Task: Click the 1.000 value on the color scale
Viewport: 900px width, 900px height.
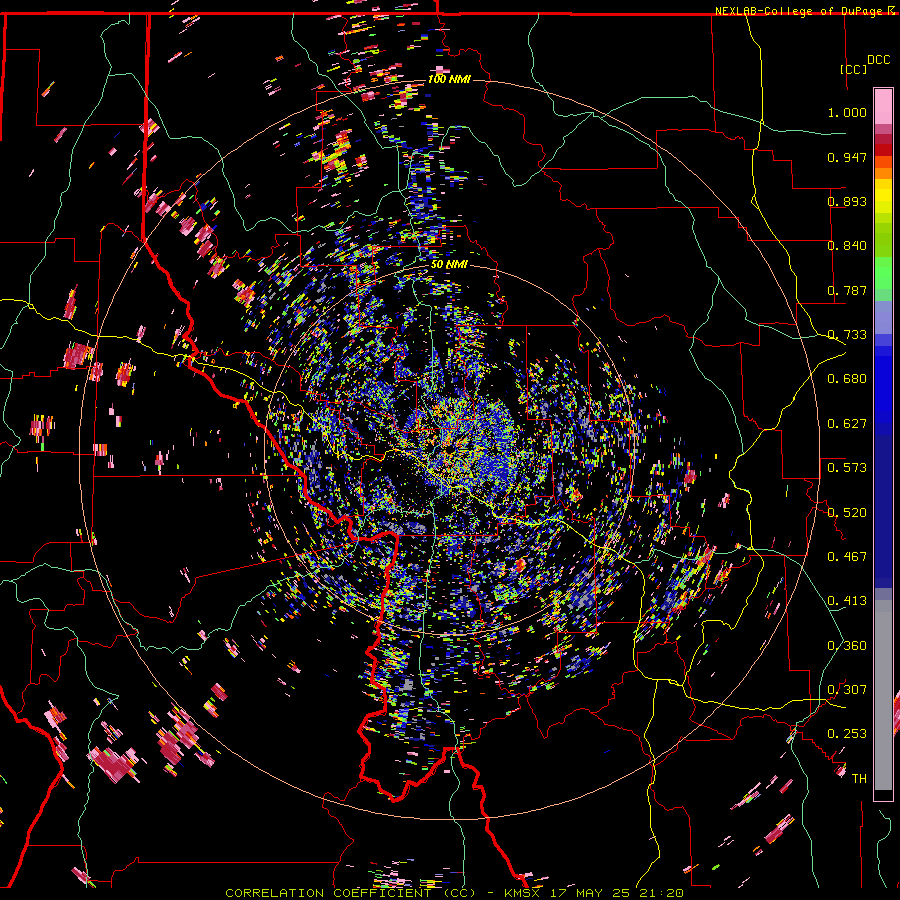Action: (847, 112)
